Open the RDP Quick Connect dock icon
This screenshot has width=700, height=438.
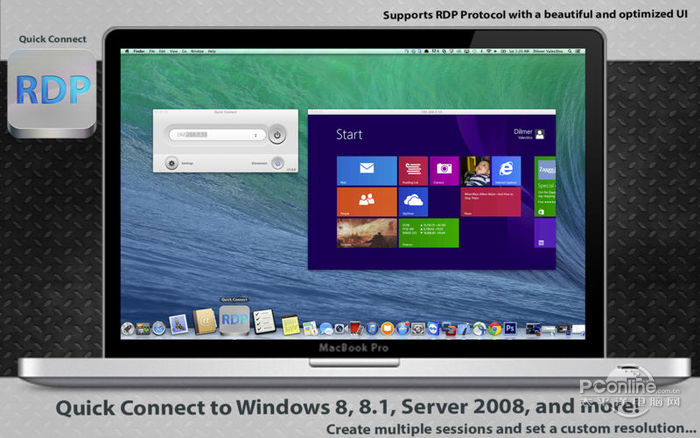pyautogui.click(x=234, y=320)
